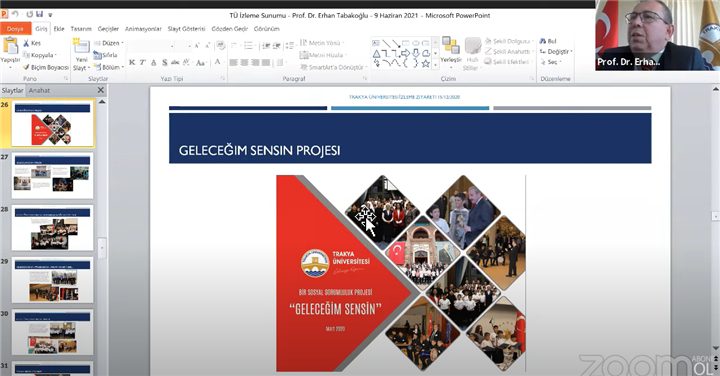Click the Yerleştir arrange icon
Viewport: 720px width, 376px height.
click(450, 46)
